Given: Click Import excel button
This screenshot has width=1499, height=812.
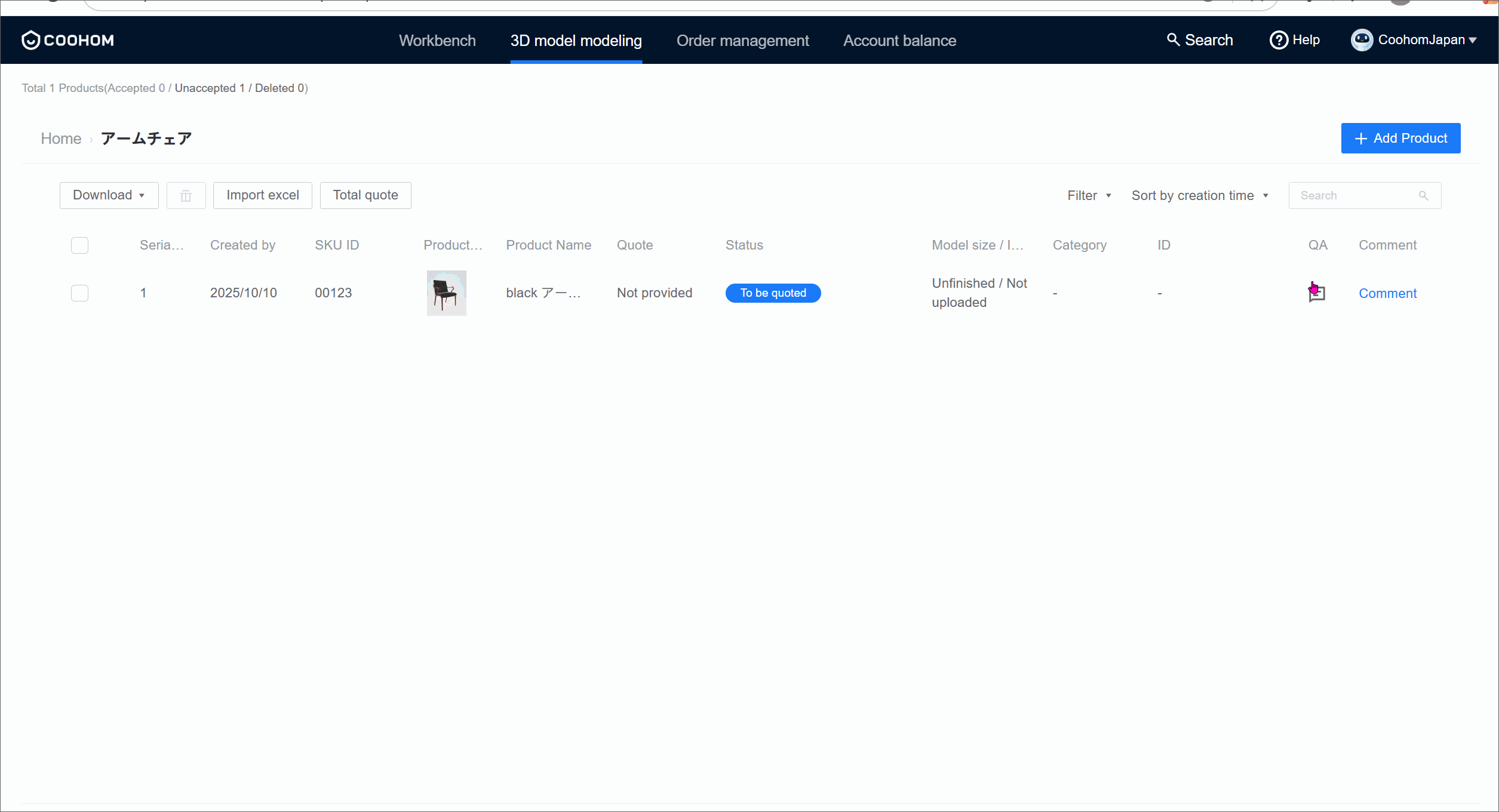Looking at the screenshot, I should click(263, 195).
